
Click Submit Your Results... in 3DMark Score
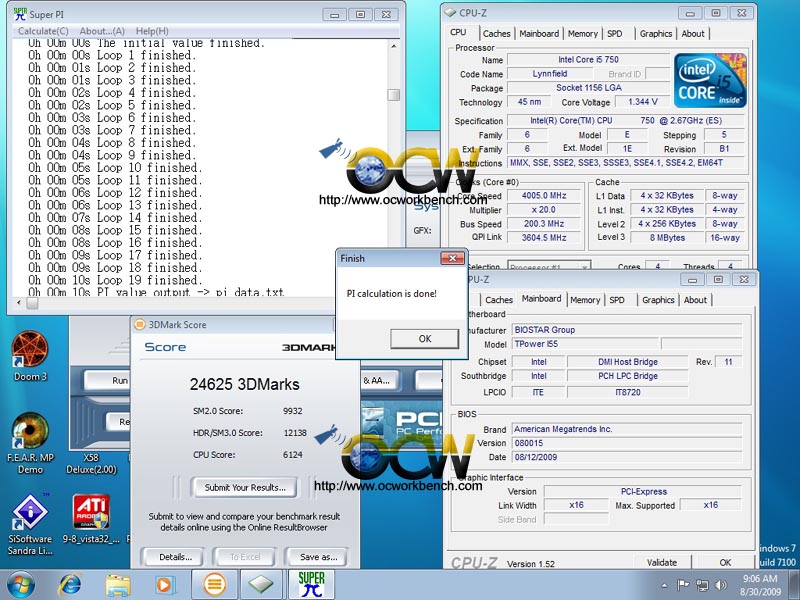pyautogui.click(x=245, y=487)
